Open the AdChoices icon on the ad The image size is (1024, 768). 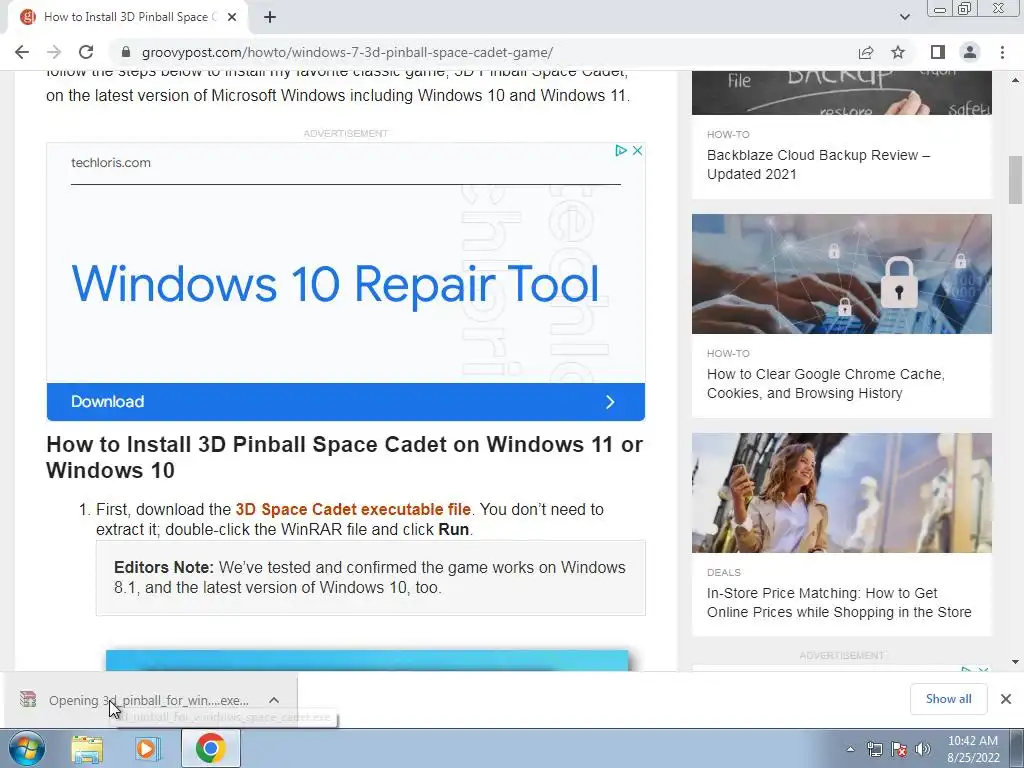tap(621, 151)
